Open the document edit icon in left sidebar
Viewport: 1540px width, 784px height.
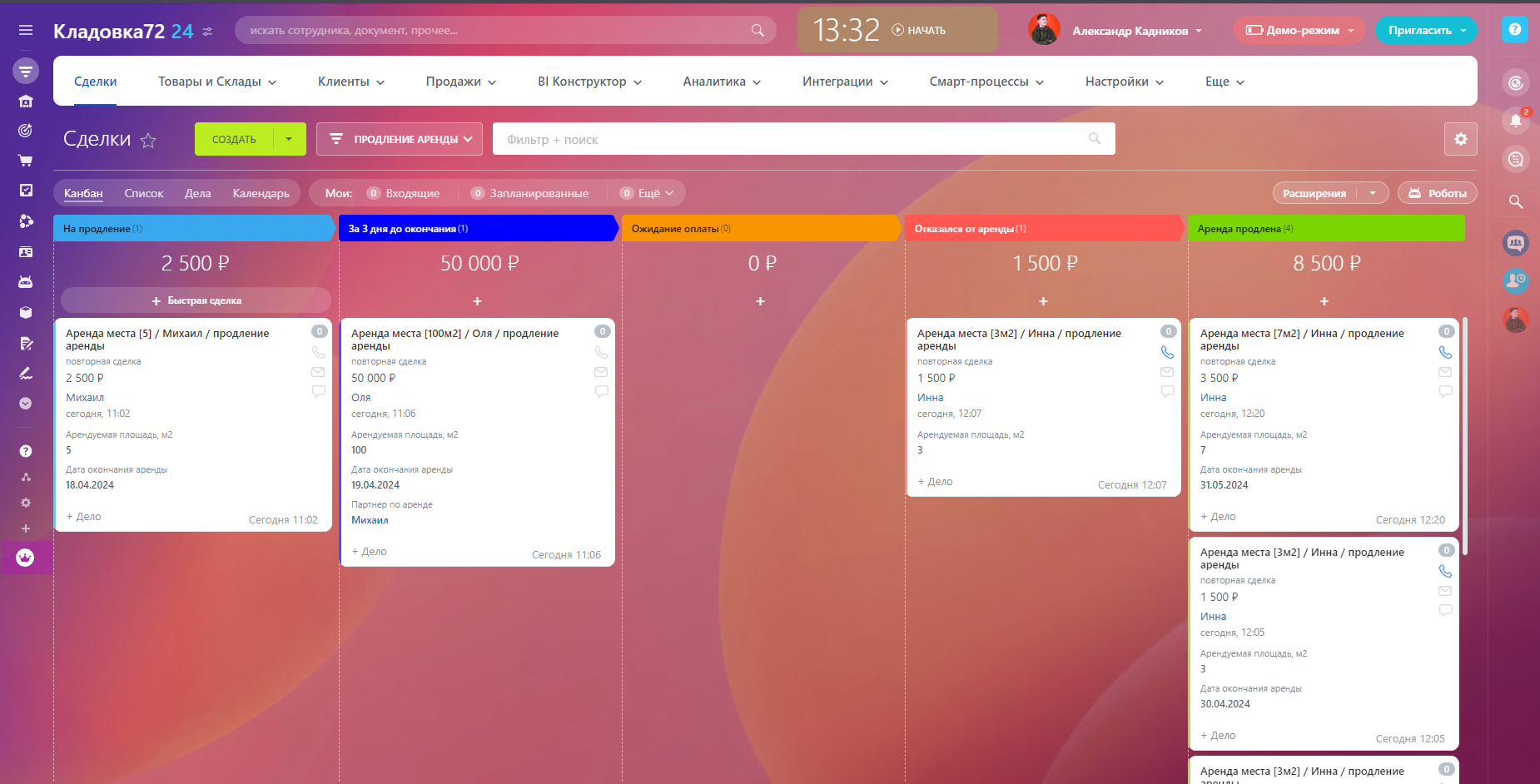tap(26, 343)
